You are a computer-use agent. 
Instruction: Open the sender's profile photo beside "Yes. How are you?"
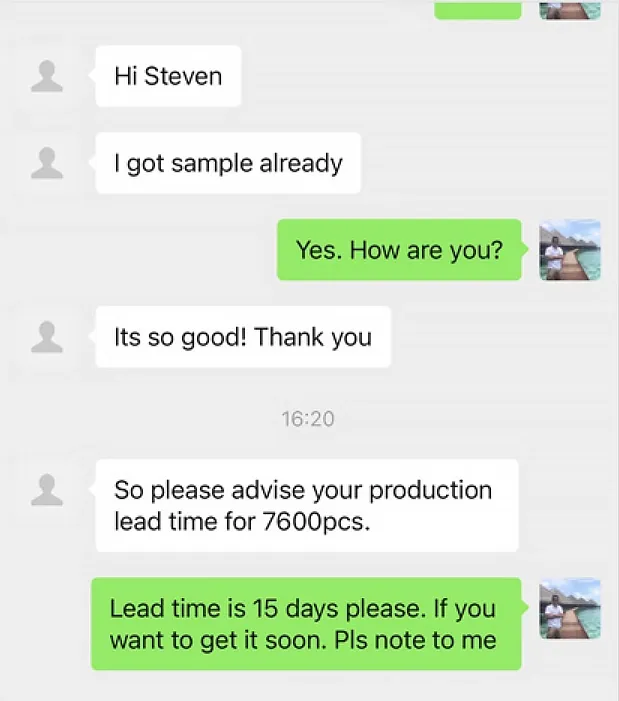pos(570,250)
